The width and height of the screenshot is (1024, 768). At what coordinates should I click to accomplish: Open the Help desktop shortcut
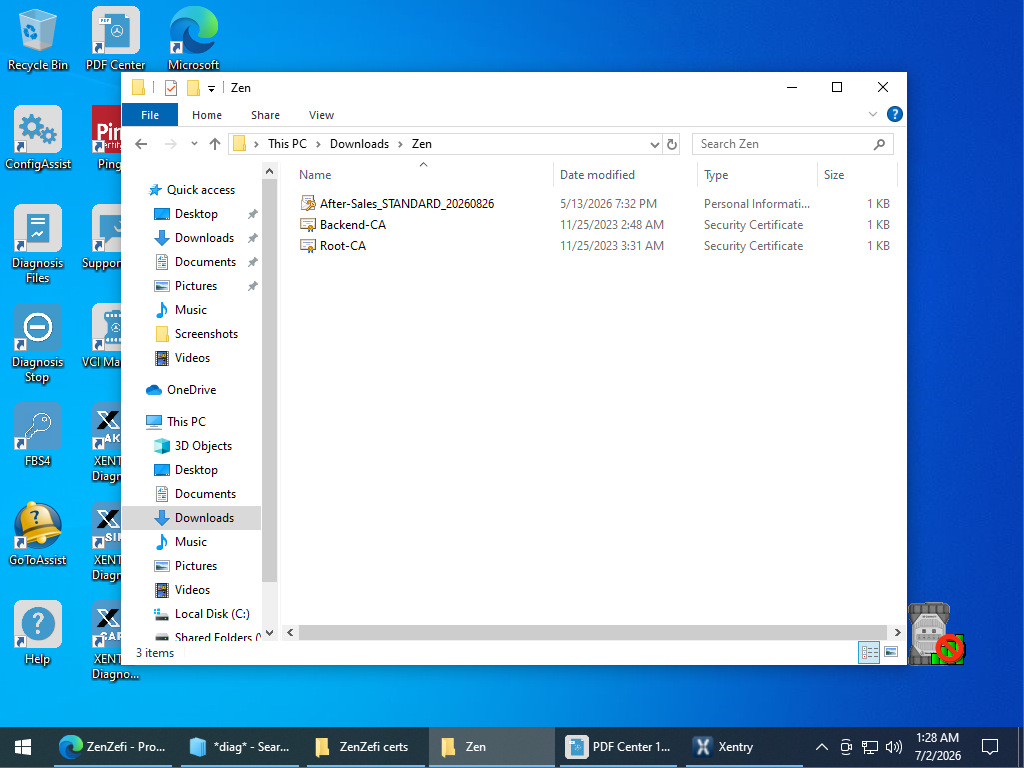pos(38,633)
